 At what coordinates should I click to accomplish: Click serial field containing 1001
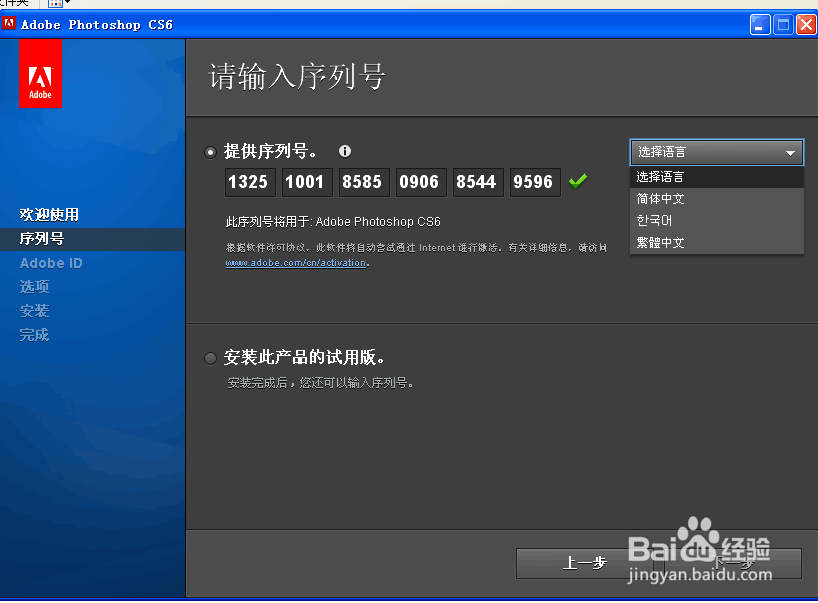tap(307, 182)
